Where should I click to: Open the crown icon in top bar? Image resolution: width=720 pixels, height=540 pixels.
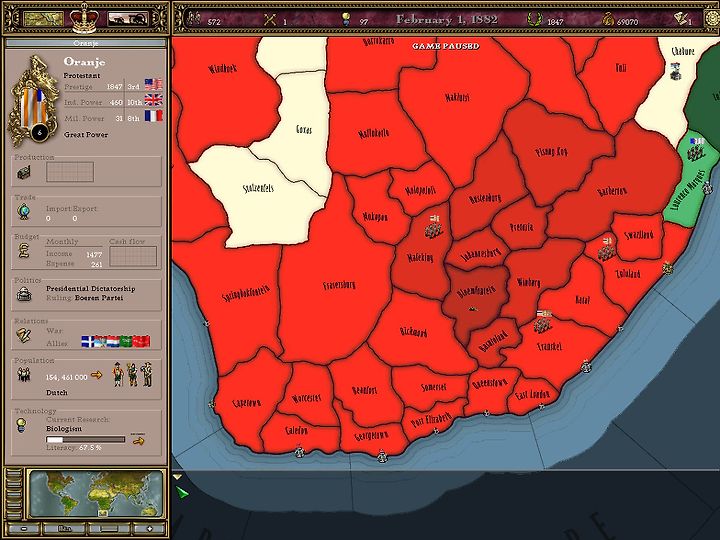[84, 18]
